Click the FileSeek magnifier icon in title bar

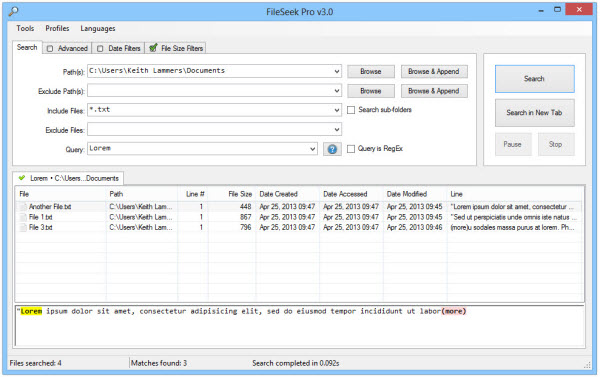pyautogui.click(x=13, y=11)
